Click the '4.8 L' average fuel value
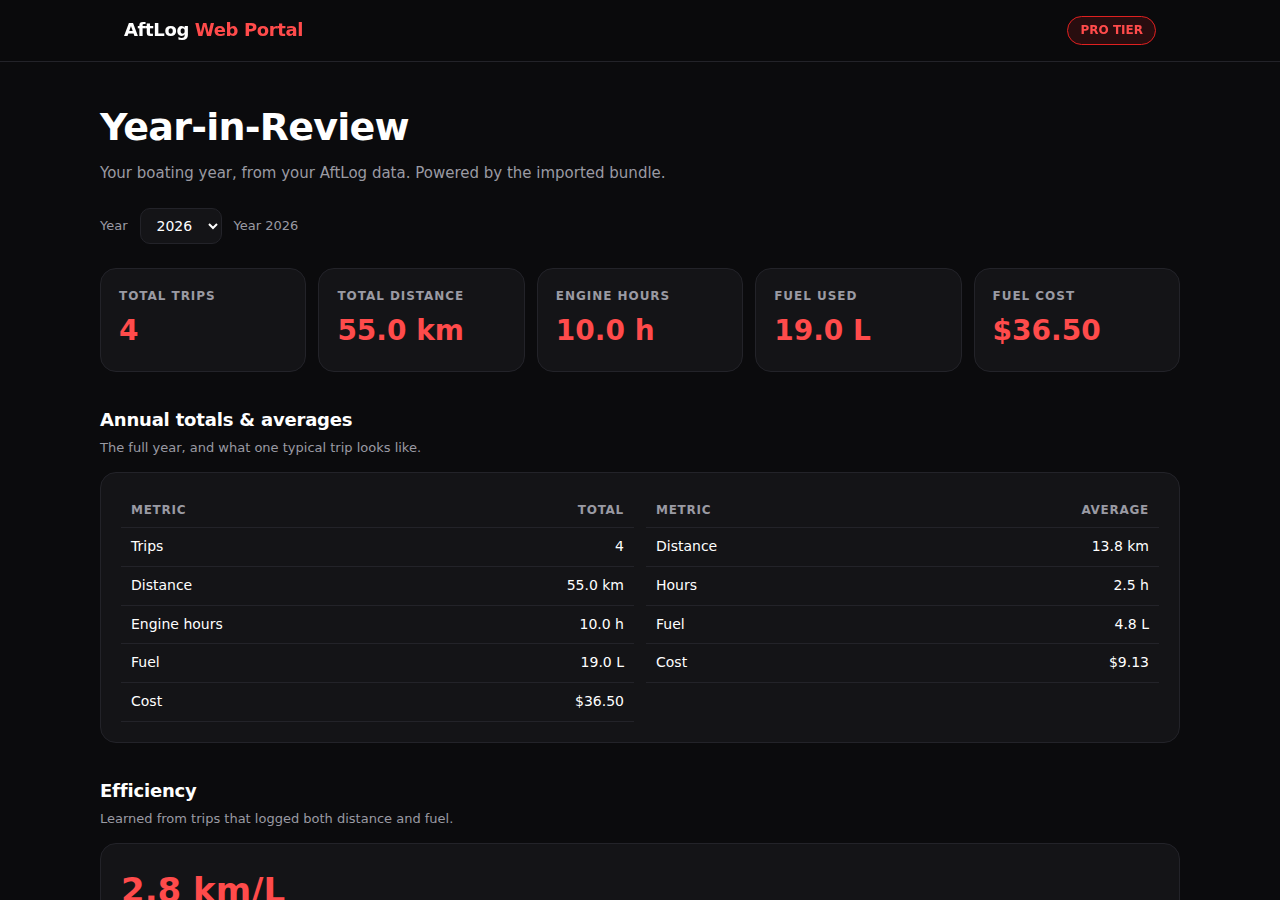The width and height of the screenshot is (1280, 900). 1131,624
